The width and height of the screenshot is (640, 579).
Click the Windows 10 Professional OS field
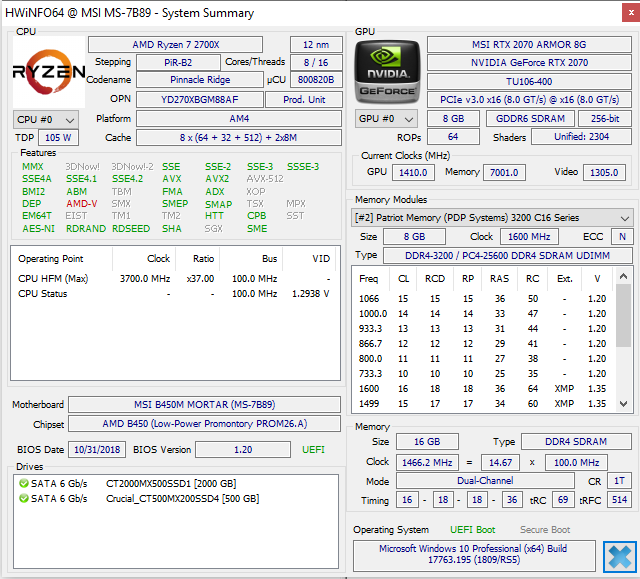point(474,555)
